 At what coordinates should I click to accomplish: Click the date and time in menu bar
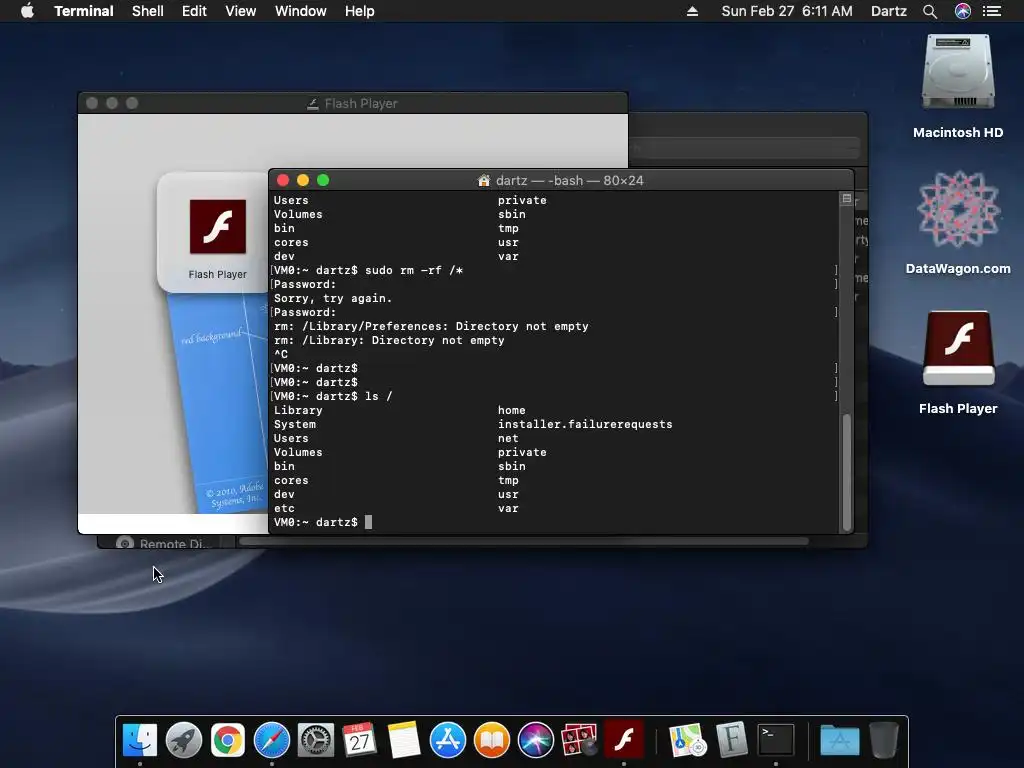(x=786, y=11)
